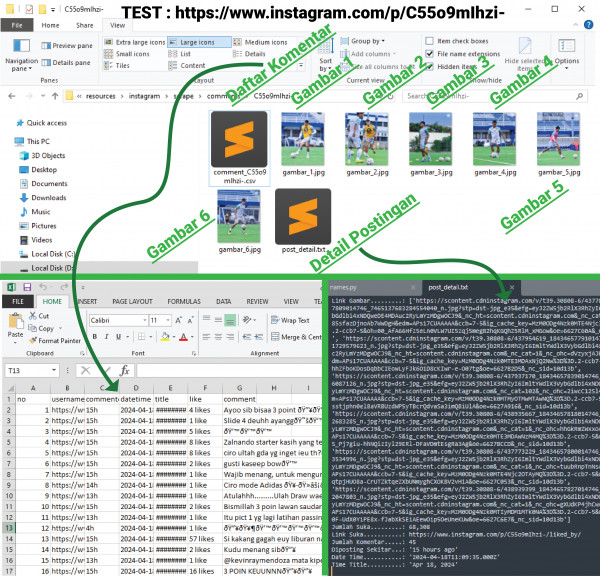
Task: Toggle the Details pane in Explorer
Action: coord(66,62)
